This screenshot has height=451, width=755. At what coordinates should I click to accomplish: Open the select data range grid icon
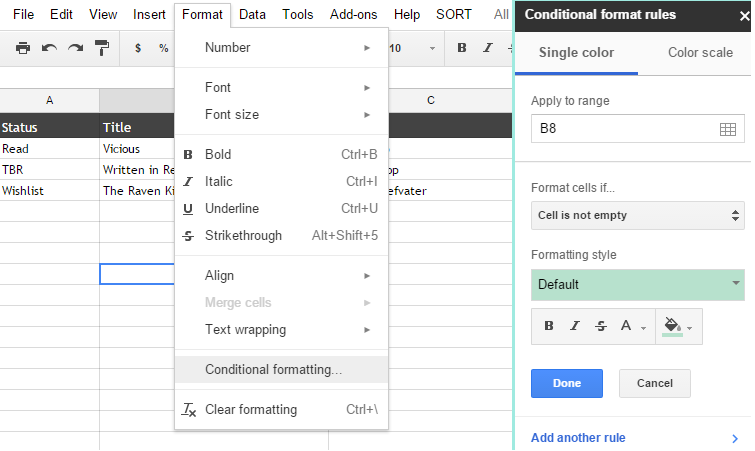pyautogui.click(x=727, y=129)
